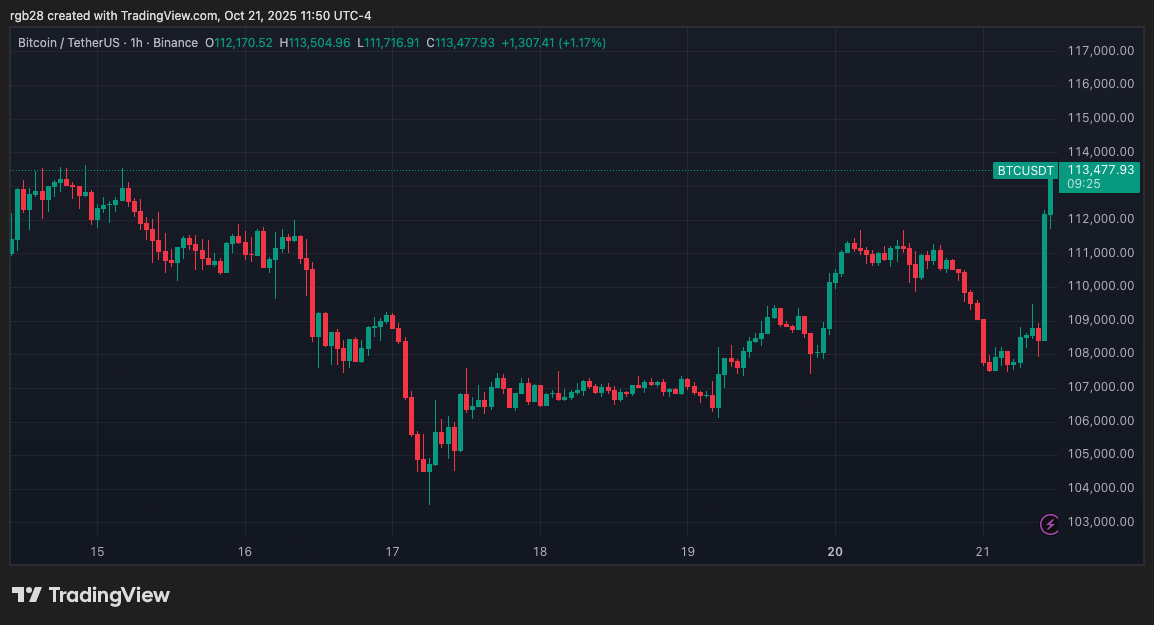Click the close value C113,477.93
This screenshot has height=625, width=1154.
click(x=460, y=43)
